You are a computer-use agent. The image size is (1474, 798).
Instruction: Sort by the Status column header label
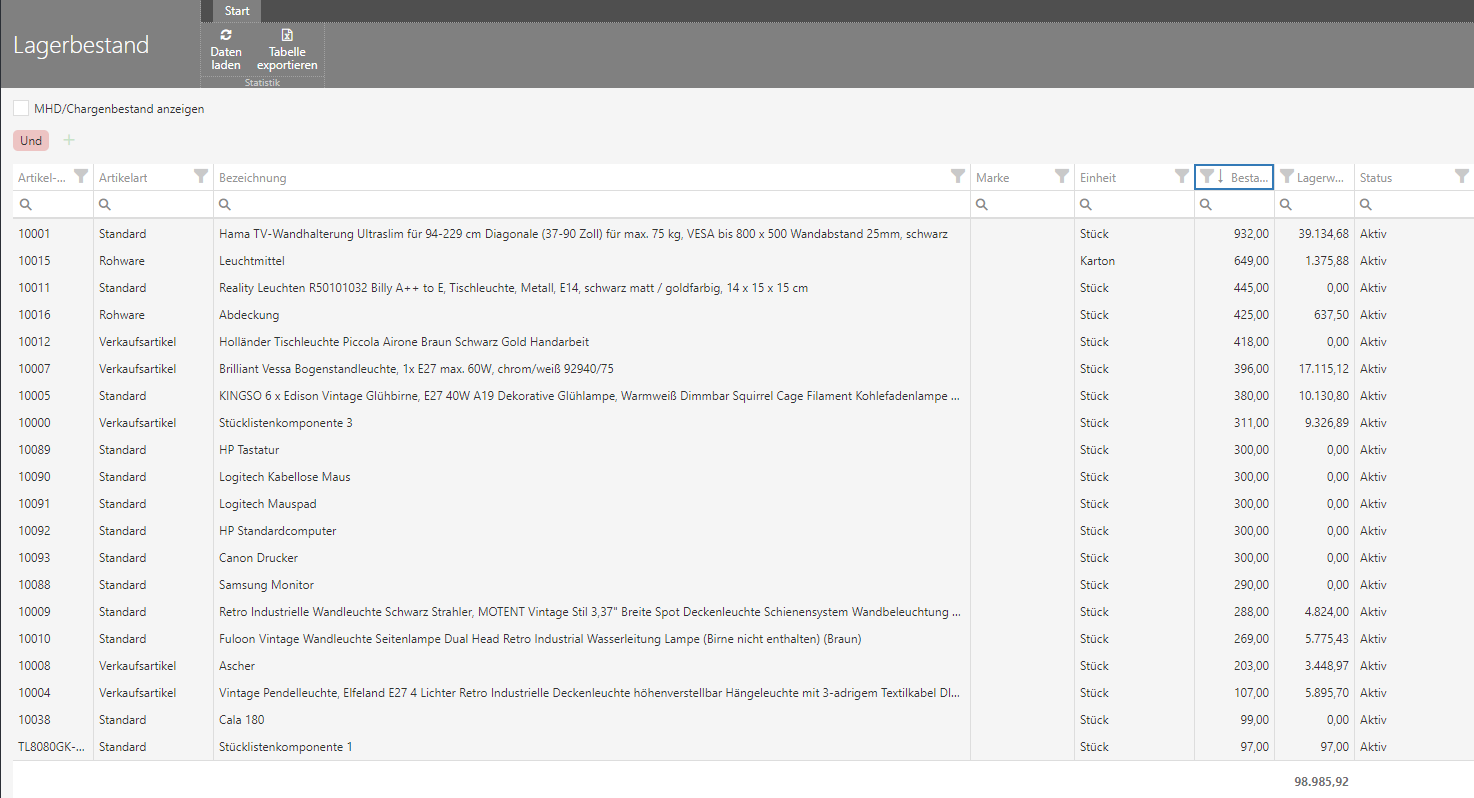(x=1376, y=178)
